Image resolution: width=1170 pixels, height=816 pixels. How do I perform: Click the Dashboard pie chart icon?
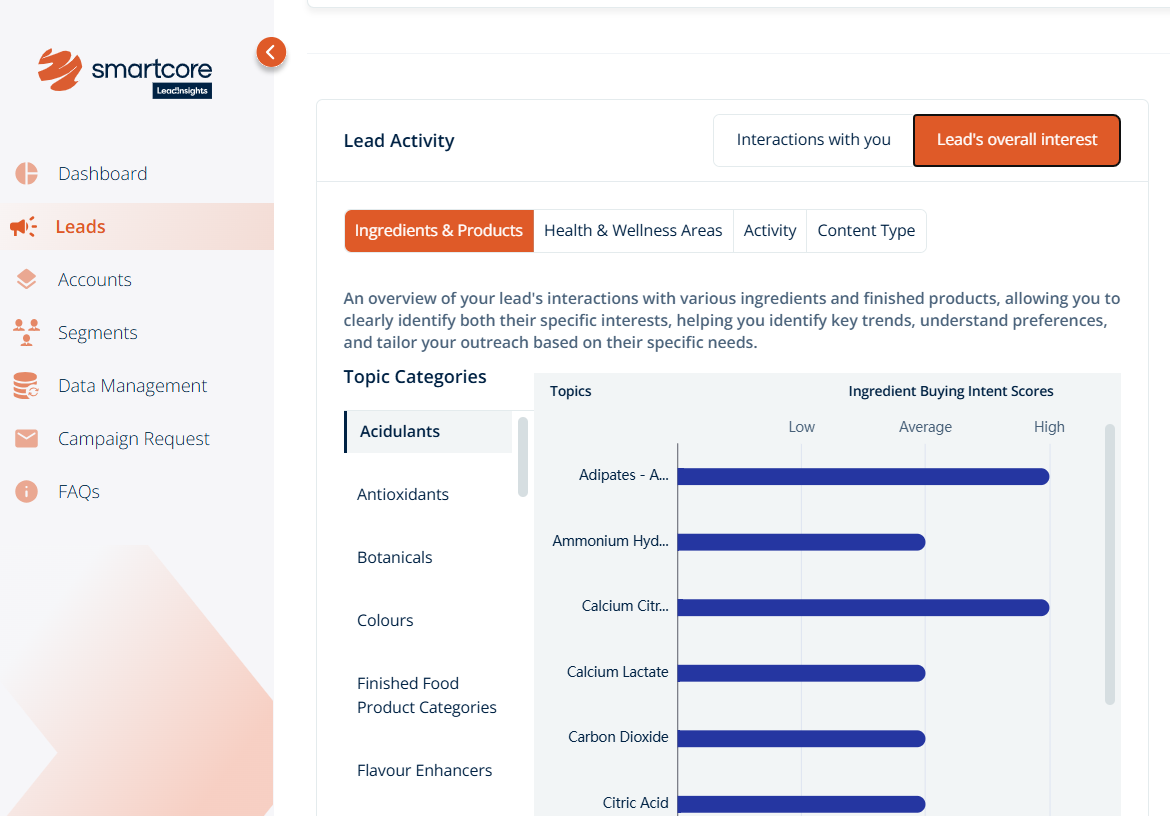(x=26, y=174)
